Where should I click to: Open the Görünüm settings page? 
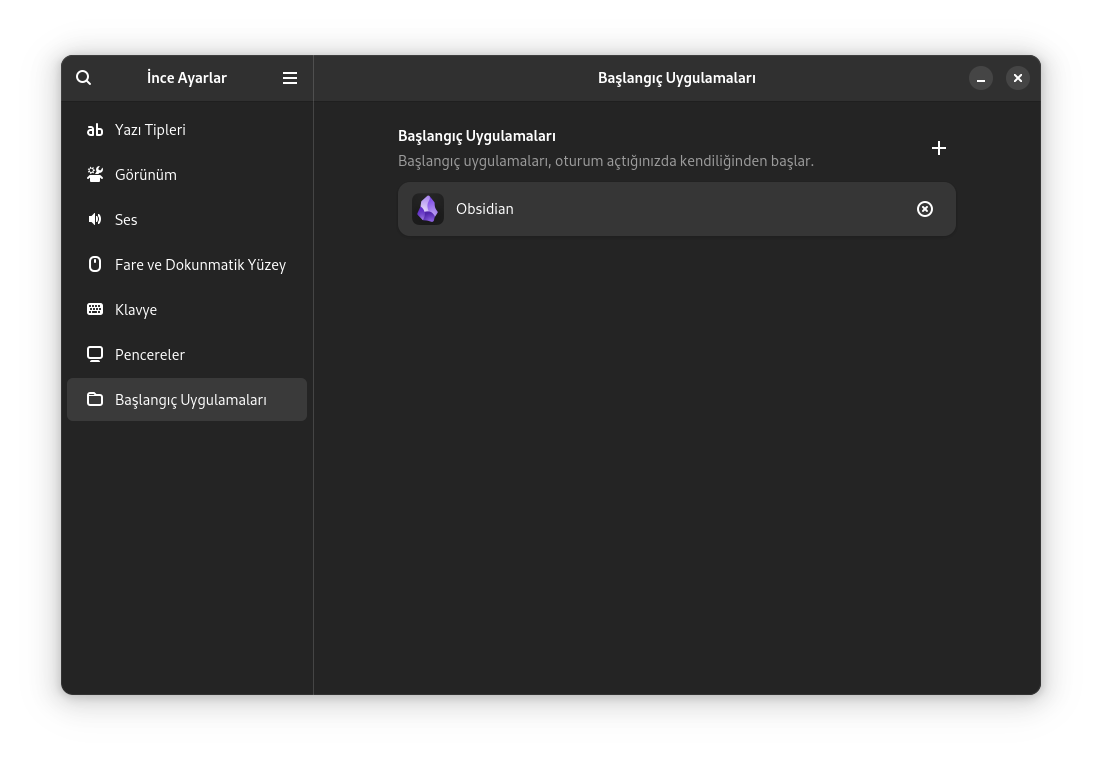pyautogui.click(x=146, y=174)
